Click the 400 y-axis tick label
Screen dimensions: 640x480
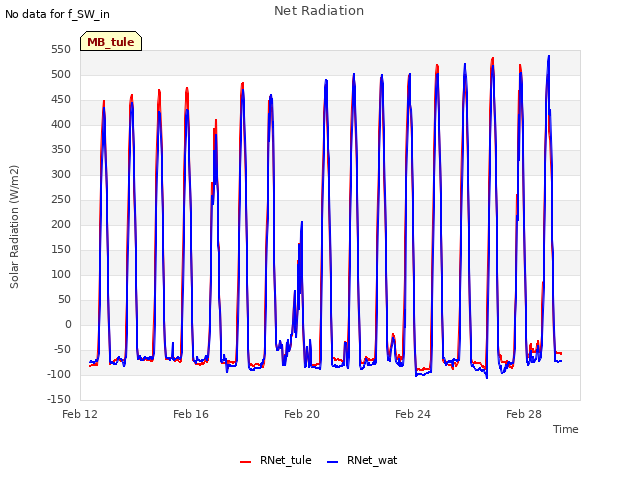pos(61,124)
